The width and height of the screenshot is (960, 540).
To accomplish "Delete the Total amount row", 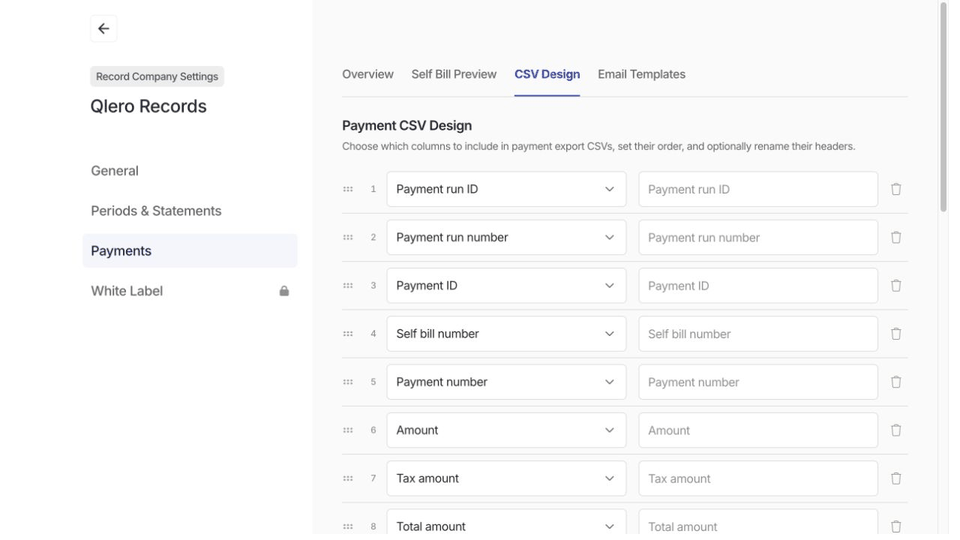I will (896, 527).
